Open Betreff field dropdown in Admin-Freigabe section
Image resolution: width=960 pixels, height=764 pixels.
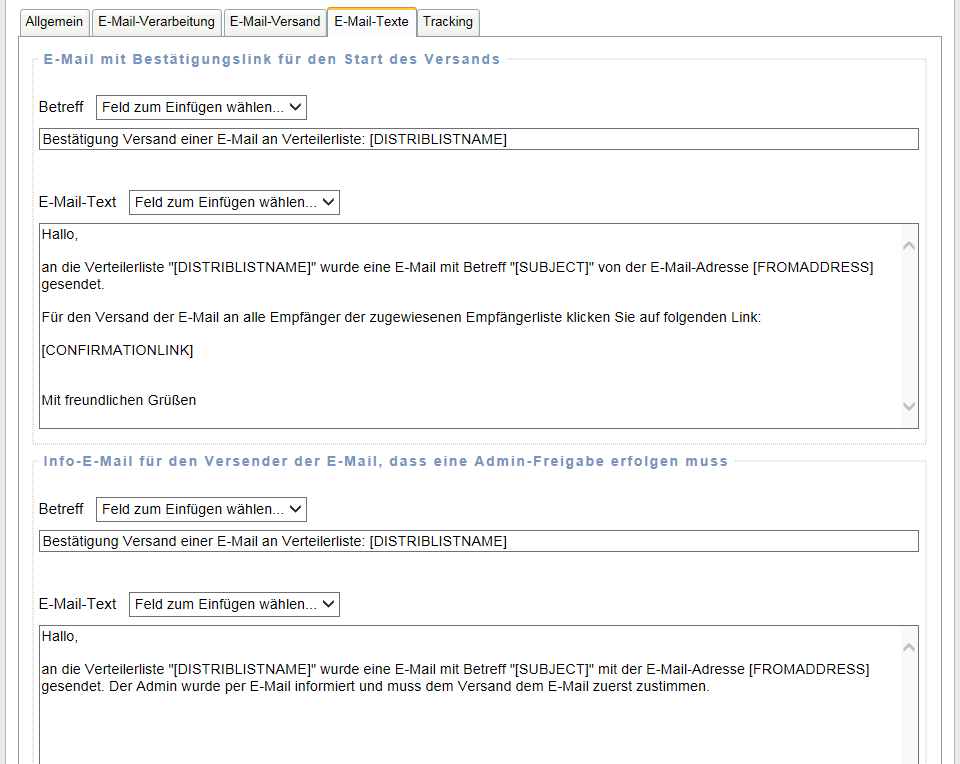pos(201,509)
